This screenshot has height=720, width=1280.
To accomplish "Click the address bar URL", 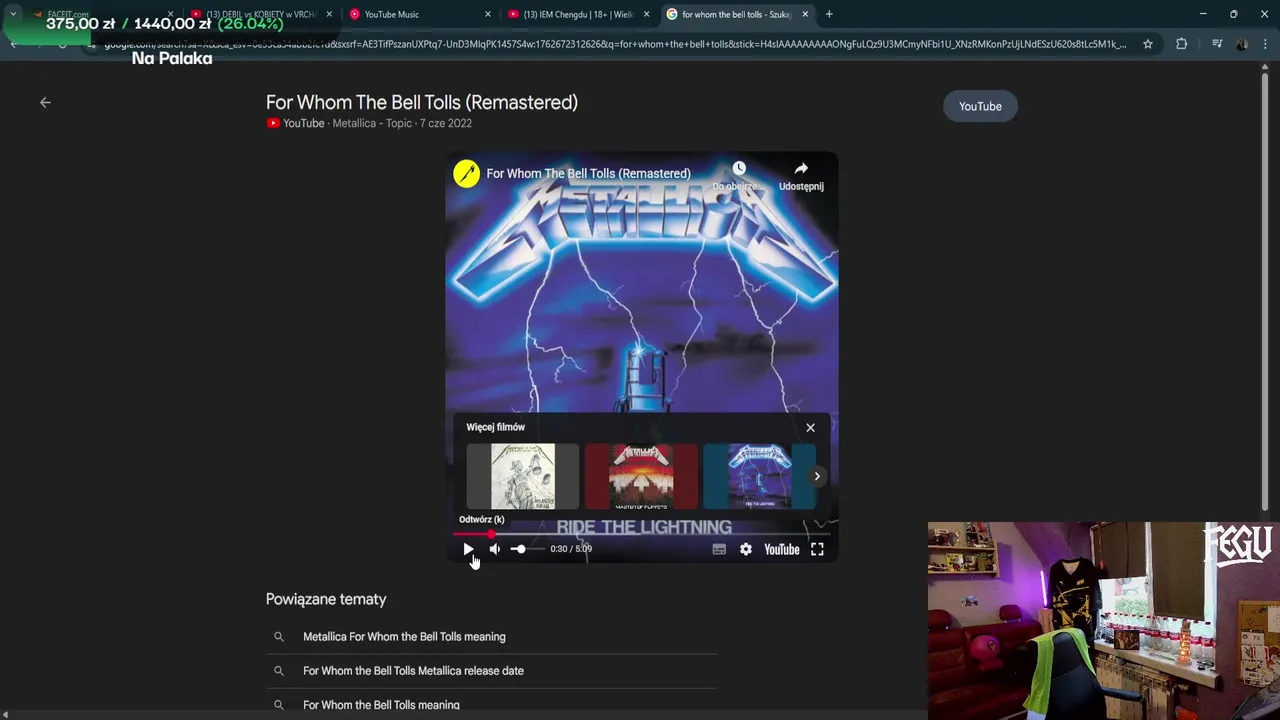I will click(x=615, y=44).
